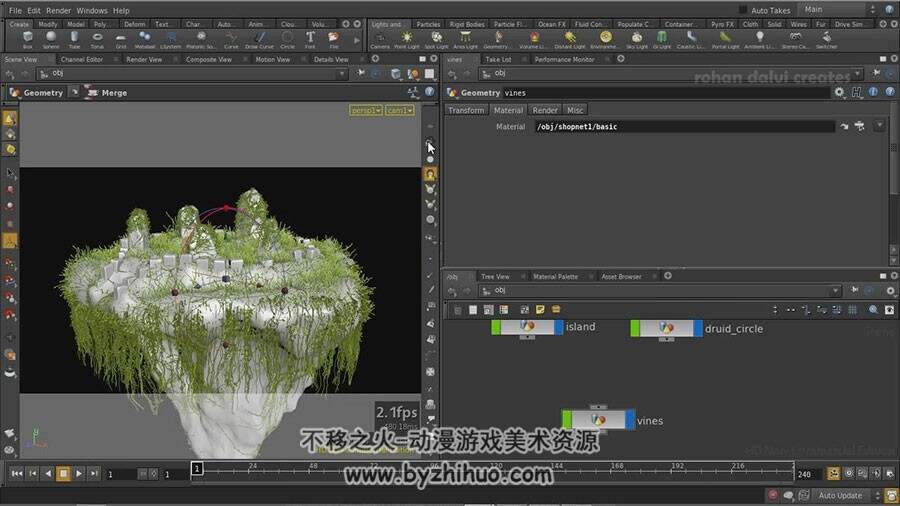This screenshot has height=506, width=900.
Task: Select the Circle shelf tool
Action: coord(287,40)
